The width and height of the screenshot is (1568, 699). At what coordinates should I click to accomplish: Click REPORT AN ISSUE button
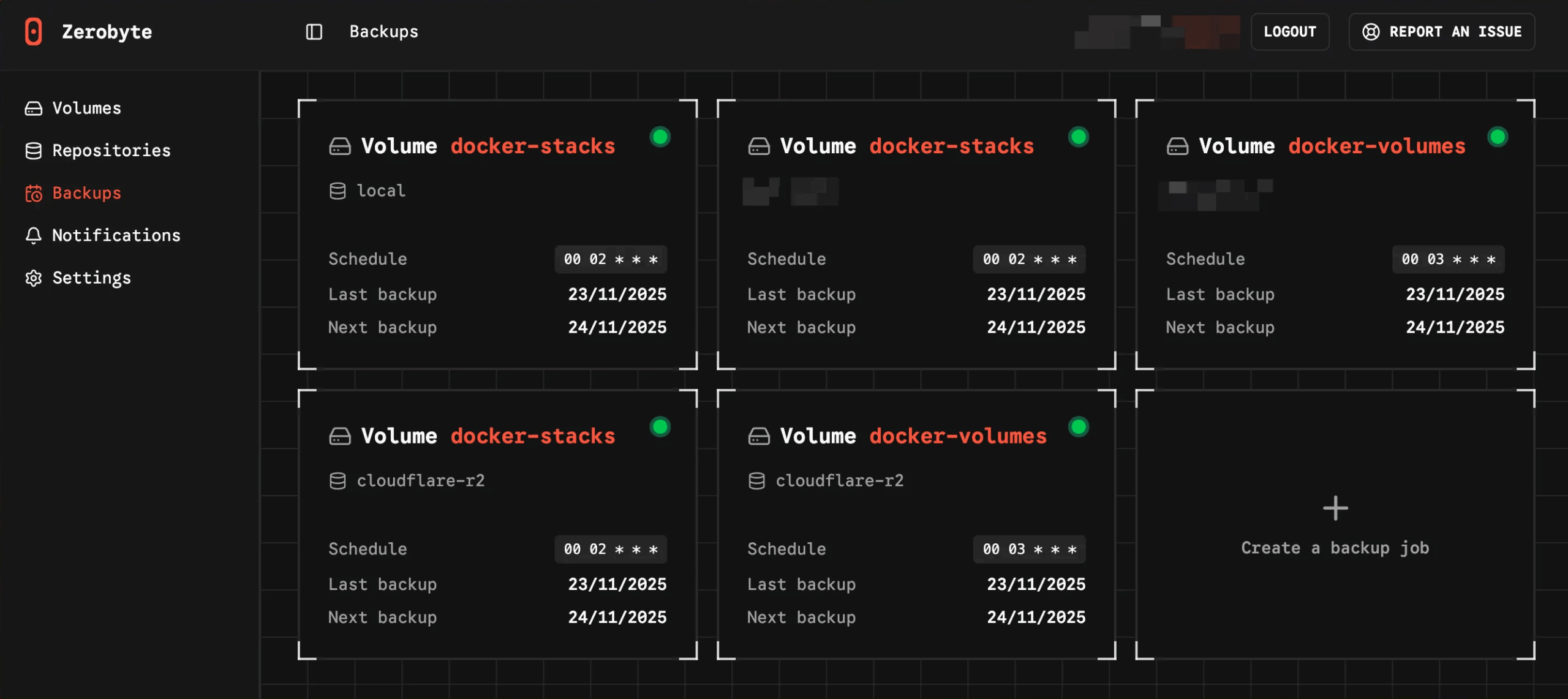click(1441, 32)
